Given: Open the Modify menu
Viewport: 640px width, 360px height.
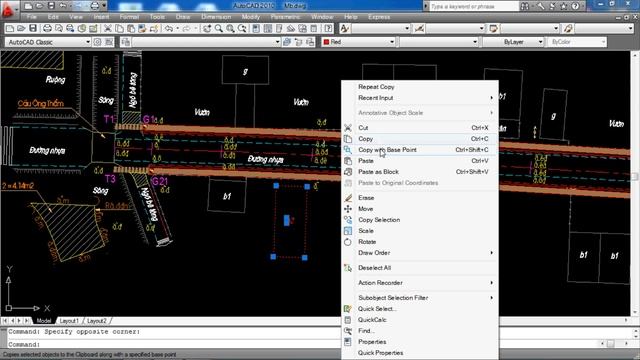Looking at the screenshot, I should 251,17.
